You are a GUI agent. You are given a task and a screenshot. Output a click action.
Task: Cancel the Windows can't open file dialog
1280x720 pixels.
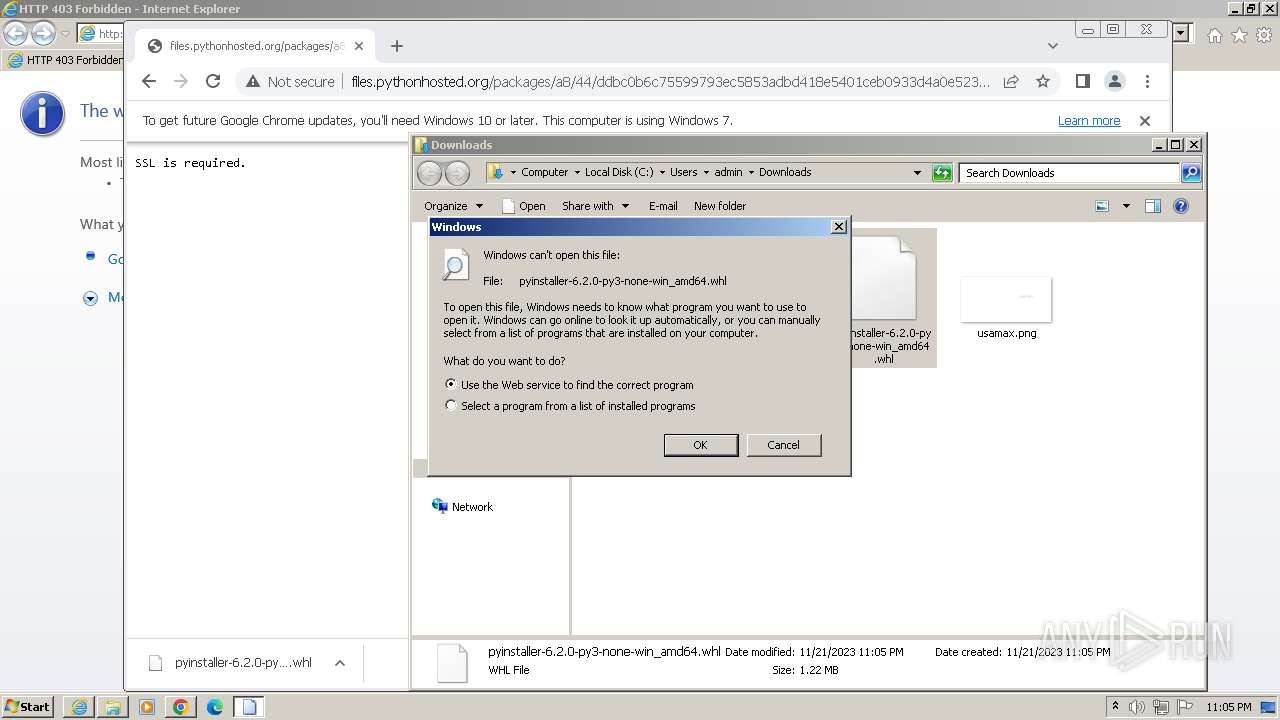783,445
